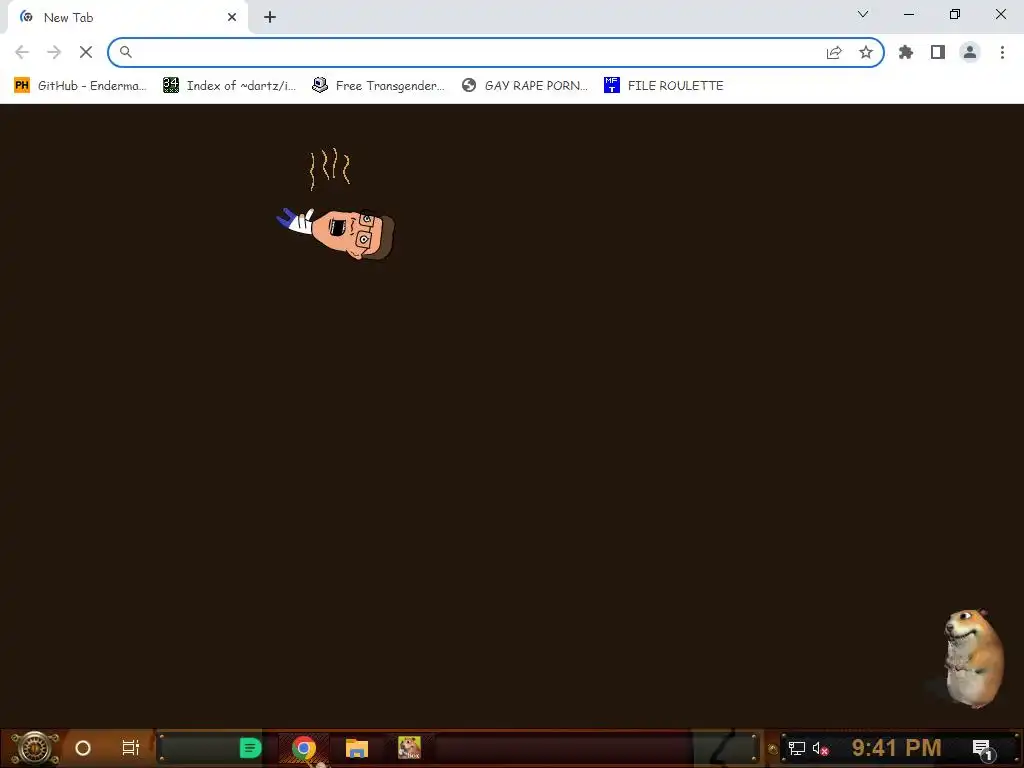Open the notification center icon
The width and height of the screenshot is (1024, 768).
[x=983, y=749]
